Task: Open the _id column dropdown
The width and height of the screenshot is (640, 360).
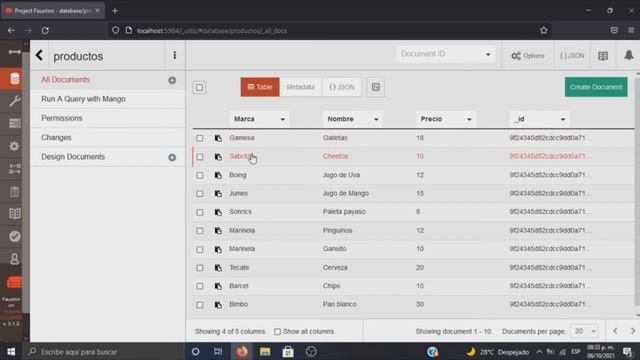Action: point(540,119)
